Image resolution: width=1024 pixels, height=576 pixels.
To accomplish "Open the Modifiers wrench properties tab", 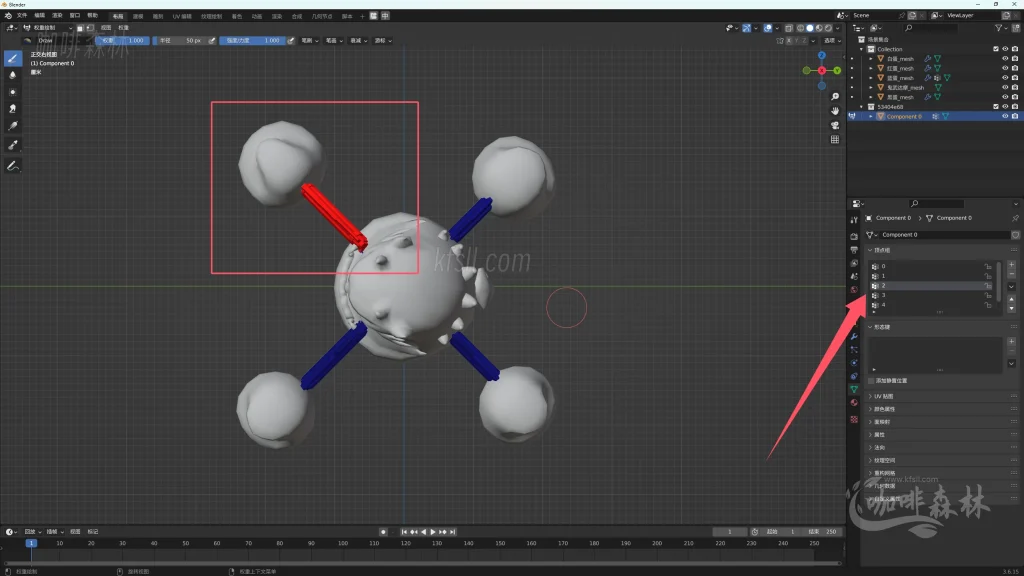I will (854, 336).
